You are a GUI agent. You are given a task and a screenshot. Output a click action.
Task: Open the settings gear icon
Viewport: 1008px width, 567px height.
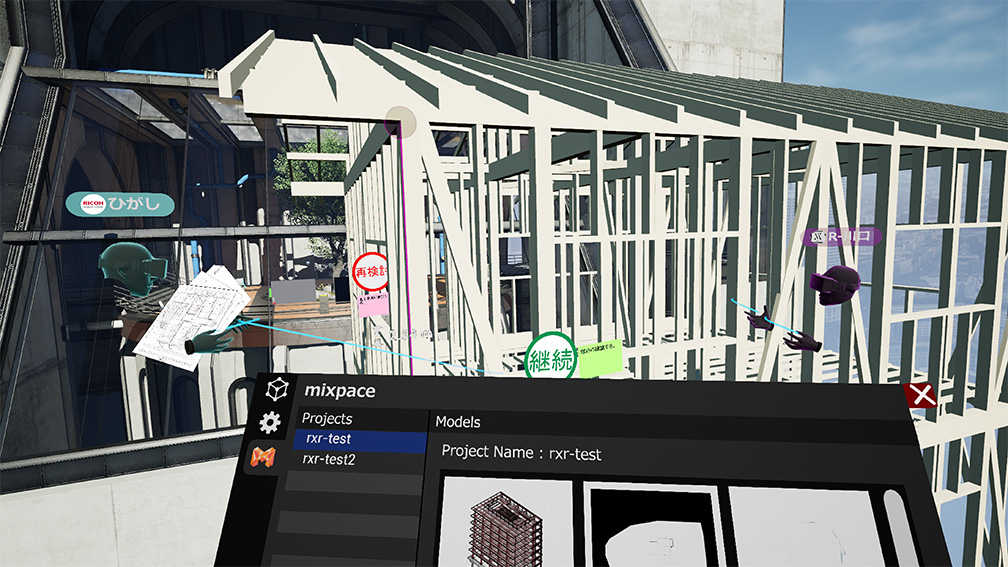269,423
